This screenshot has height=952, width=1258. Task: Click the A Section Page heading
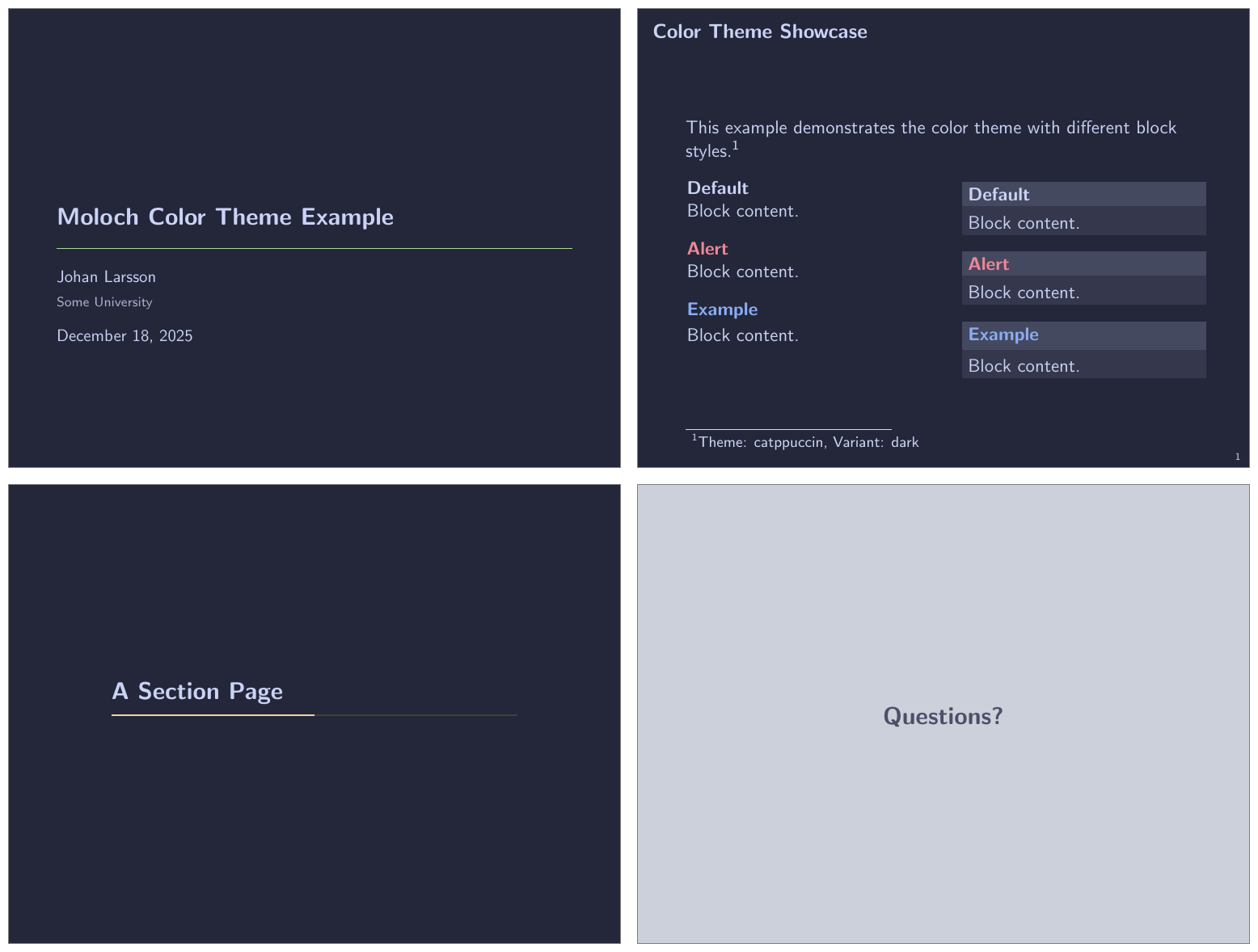click(x=197, y=691)
